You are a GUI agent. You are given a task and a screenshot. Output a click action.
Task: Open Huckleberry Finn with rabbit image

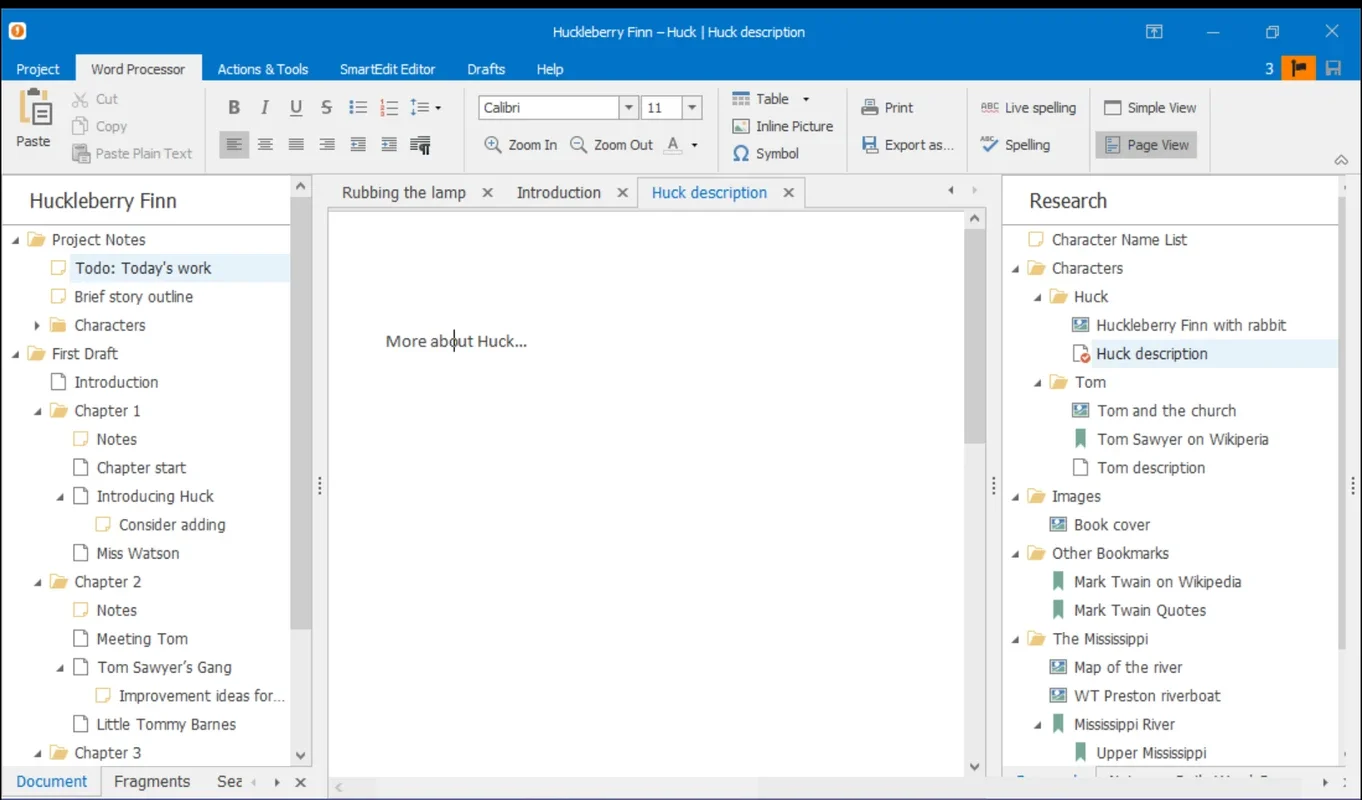1190,325
